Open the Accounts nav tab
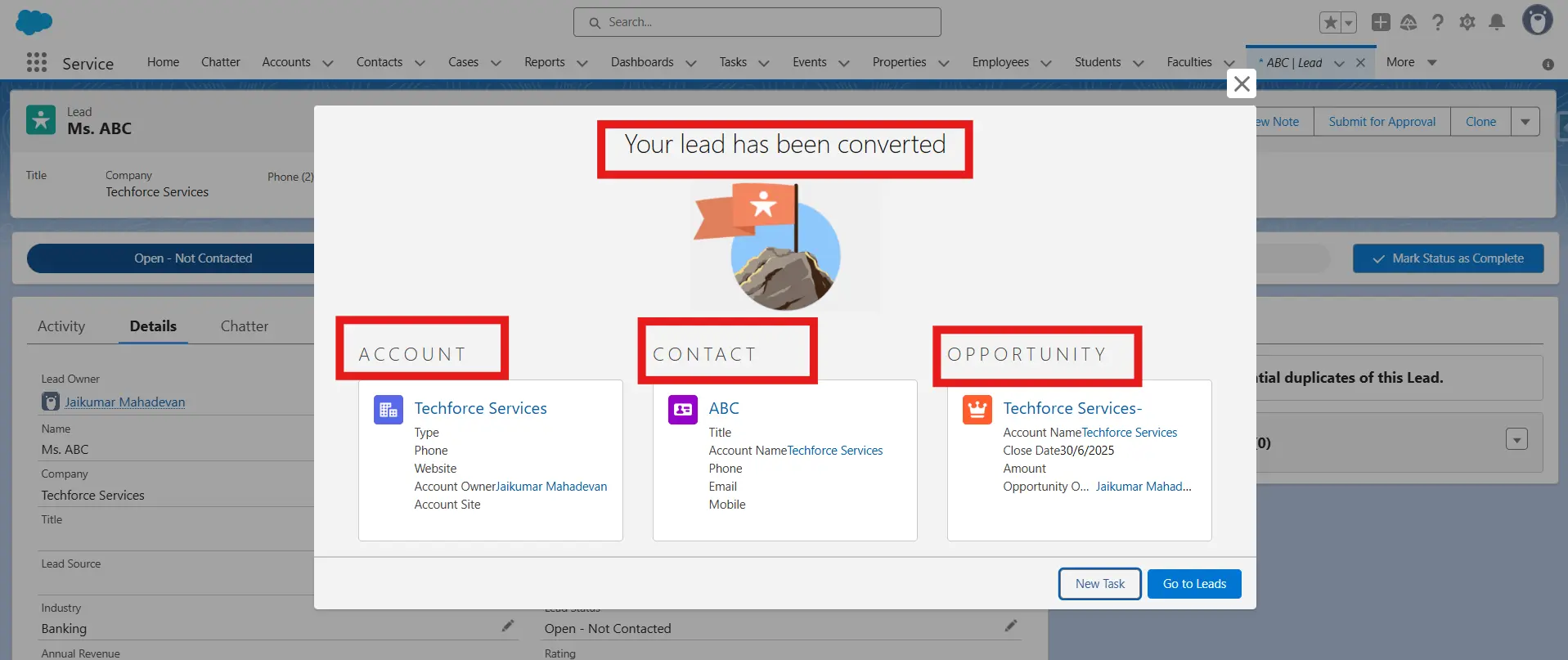The image size is (1568, 660). (286, 62)
